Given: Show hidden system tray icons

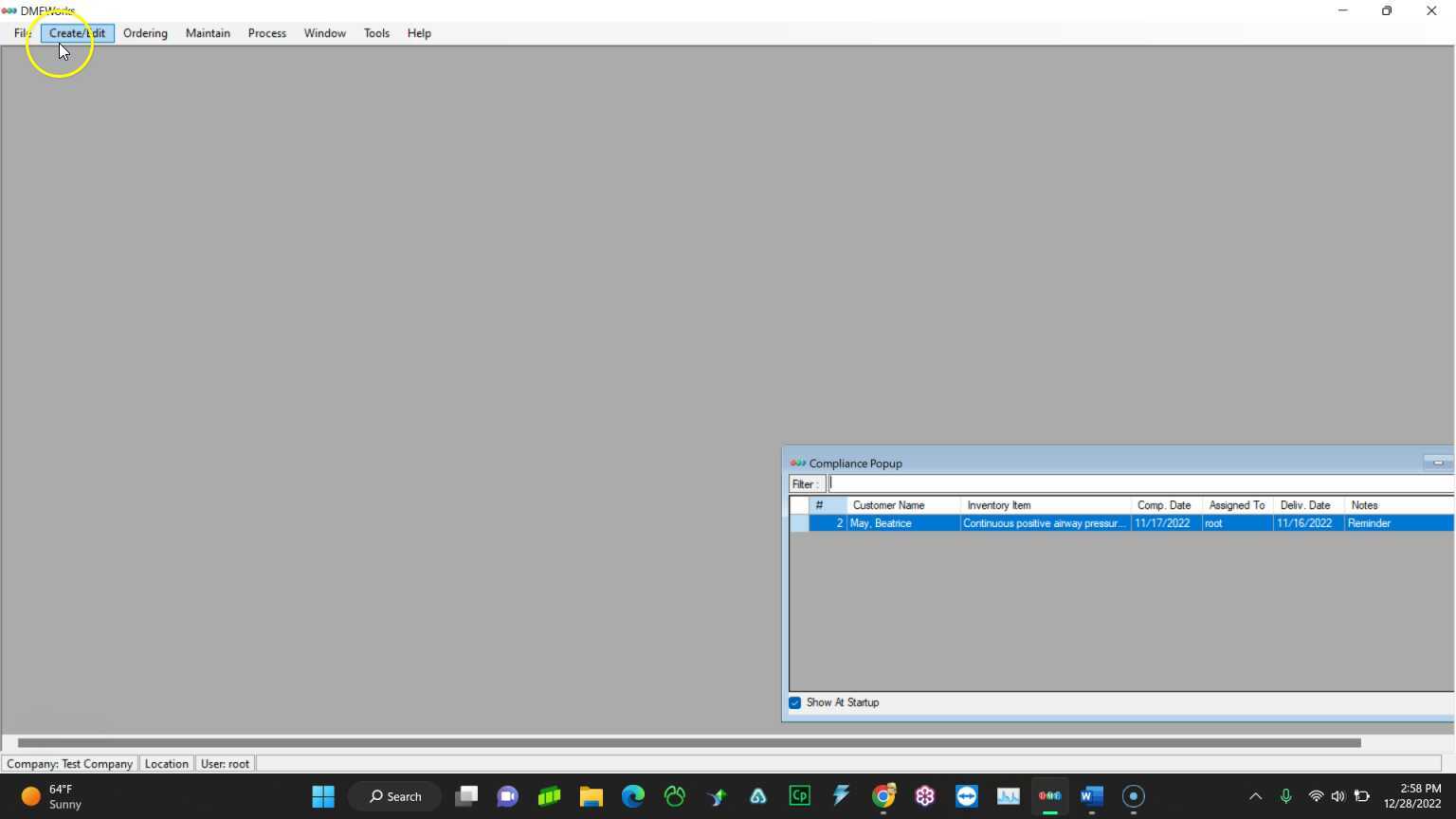Looking at the screenshot, I should click(1255, 796).
